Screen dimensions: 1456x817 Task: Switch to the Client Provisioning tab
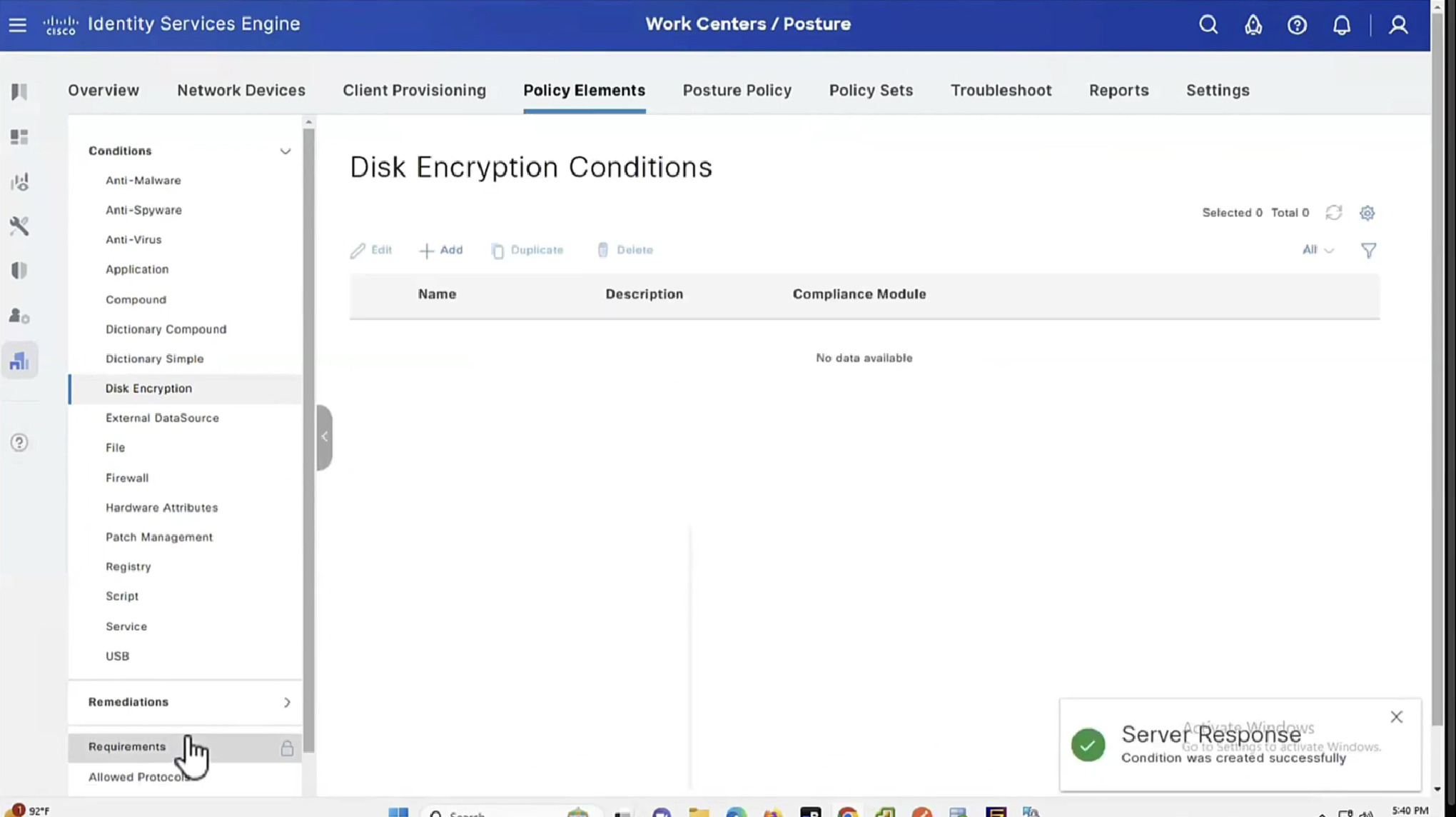click(414, 91)
